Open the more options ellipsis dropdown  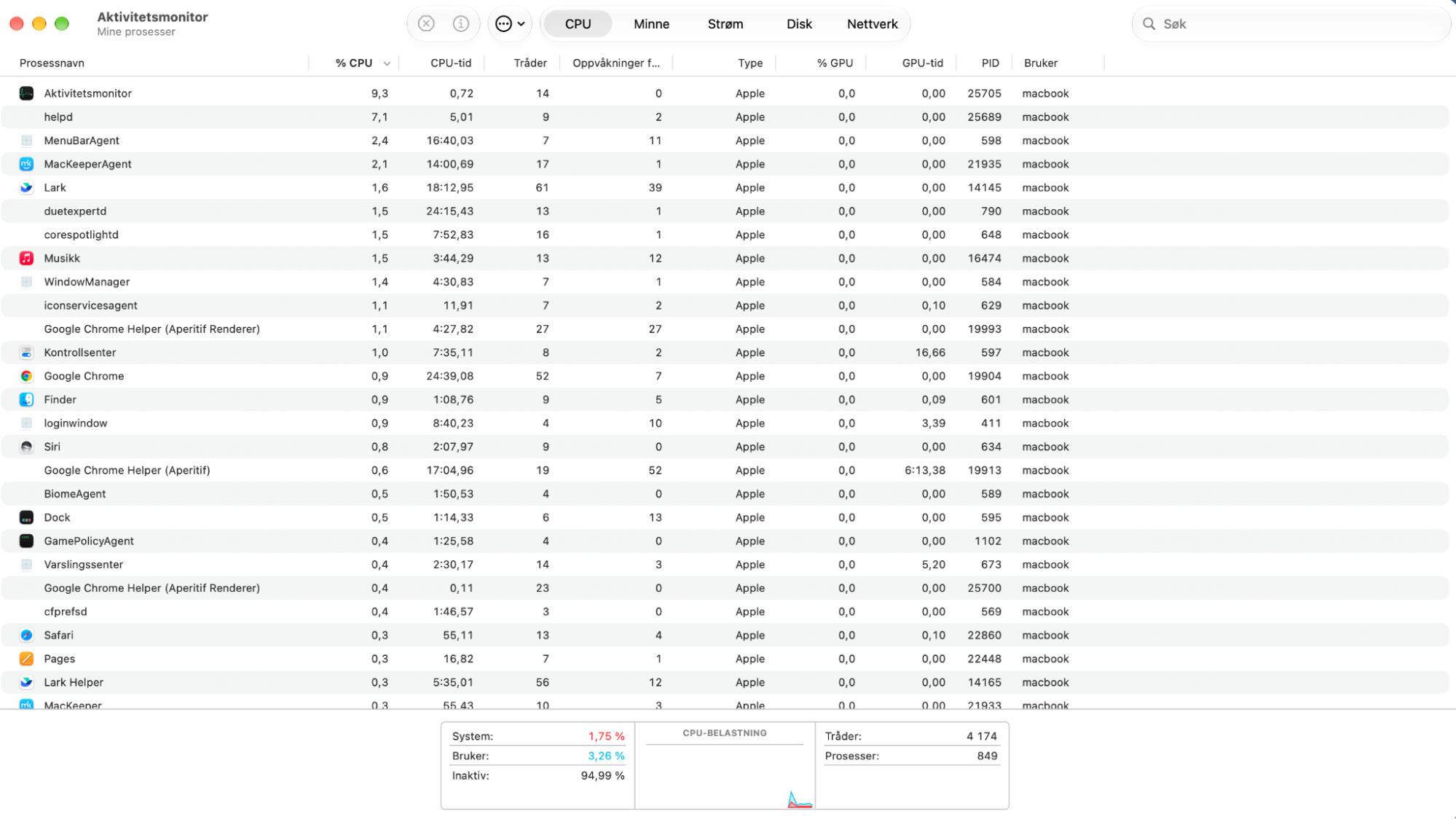pyautogui.click(x=510, y=24)
